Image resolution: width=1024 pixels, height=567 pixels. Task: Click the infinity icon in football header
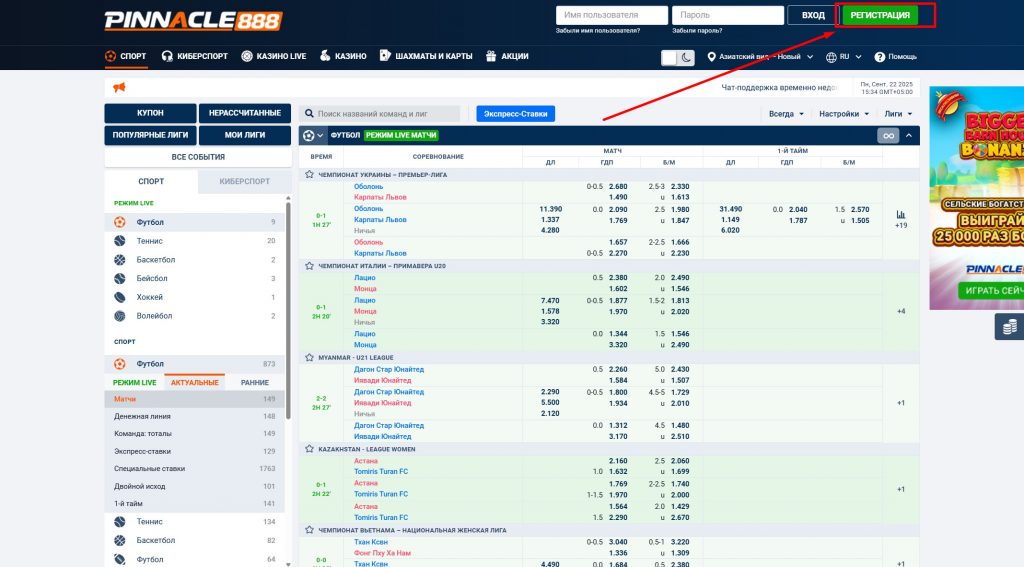coord(887,136)
